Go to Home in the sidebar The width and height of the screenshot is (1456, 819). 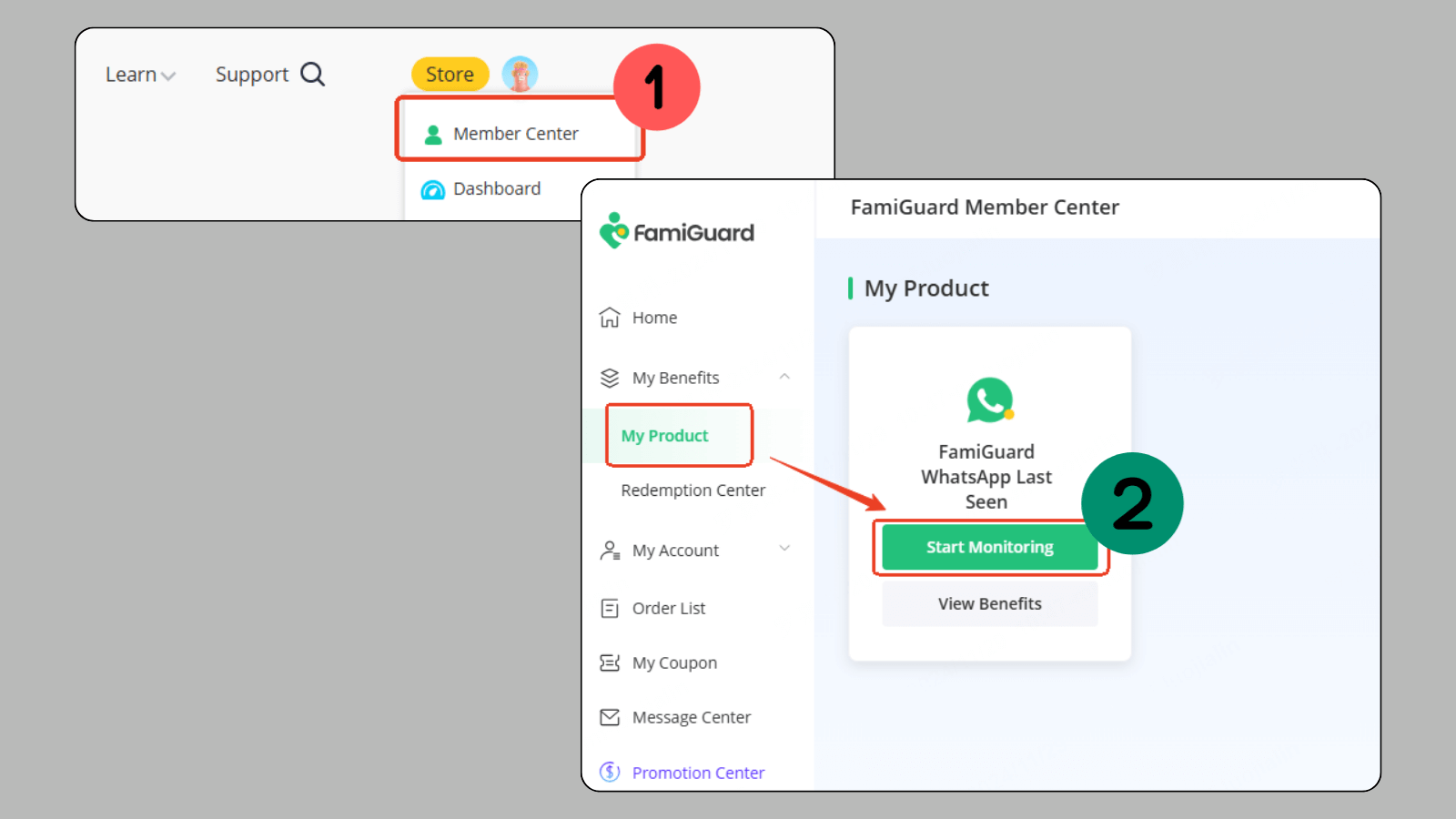654,318
